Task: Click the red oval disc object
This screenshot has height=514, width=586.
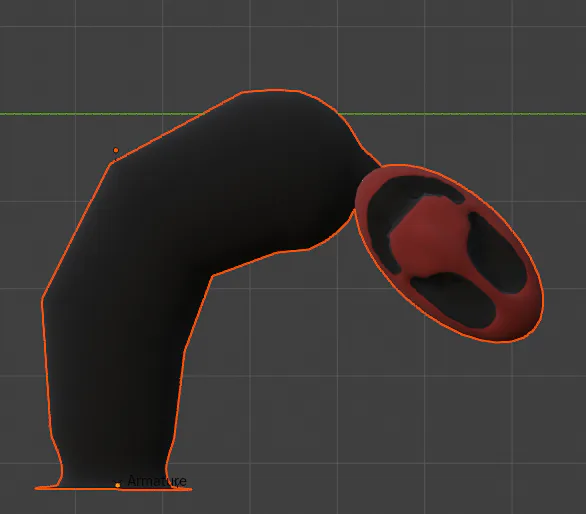Action: [448, 253]
